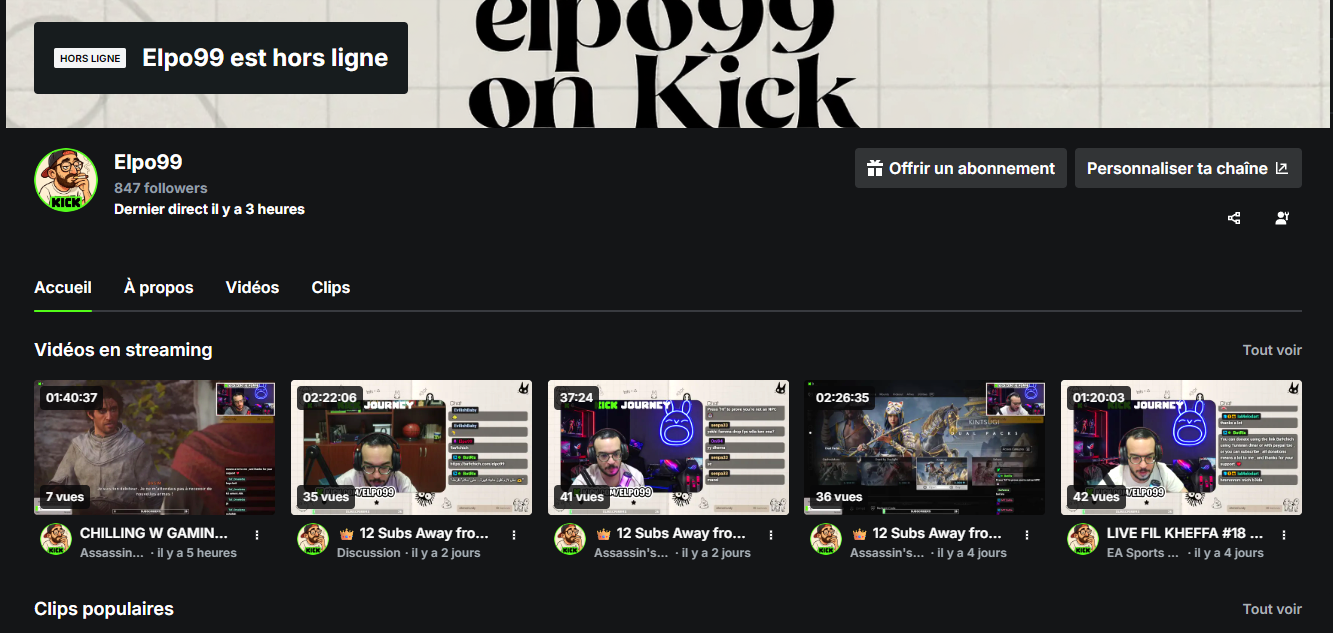Open the 02:26:35 video thumbnail
The width and height of the screenshot is (1333, 633).
925,447
